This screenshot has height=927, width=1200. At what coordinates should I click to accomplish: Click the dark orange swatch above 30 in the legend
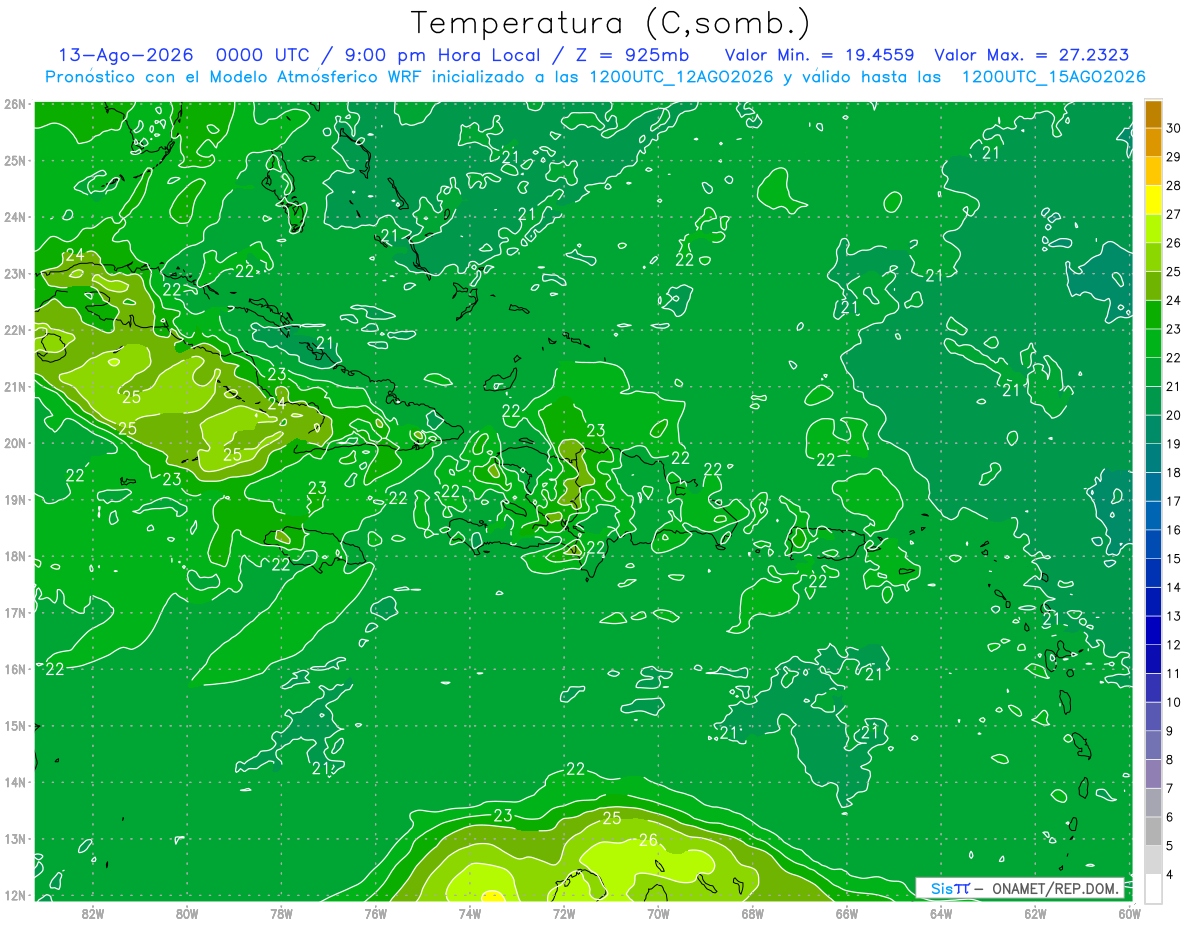tap(1153, 115)
